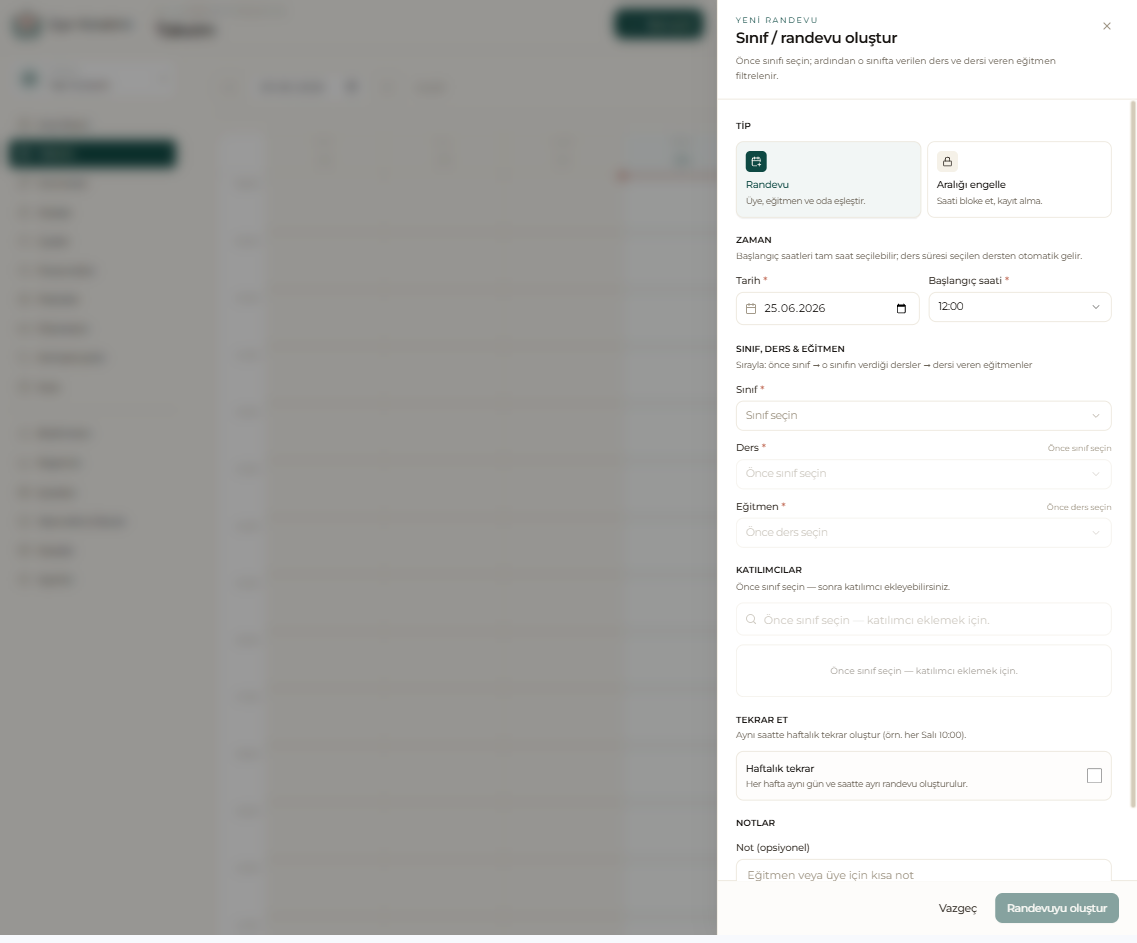
Task: Click the search icon in participants field
Action: (x=751, y=619)
